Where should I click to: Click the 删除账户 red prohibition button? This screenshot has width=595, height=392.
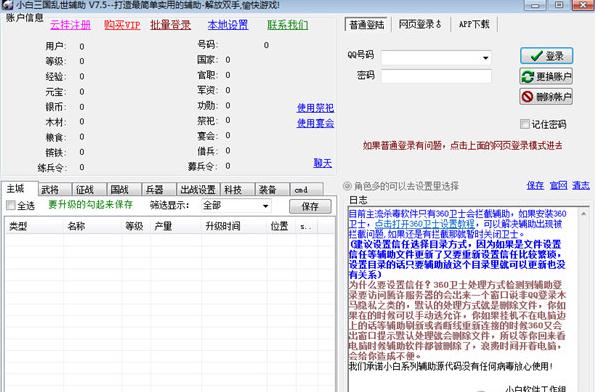coord(546,97)
